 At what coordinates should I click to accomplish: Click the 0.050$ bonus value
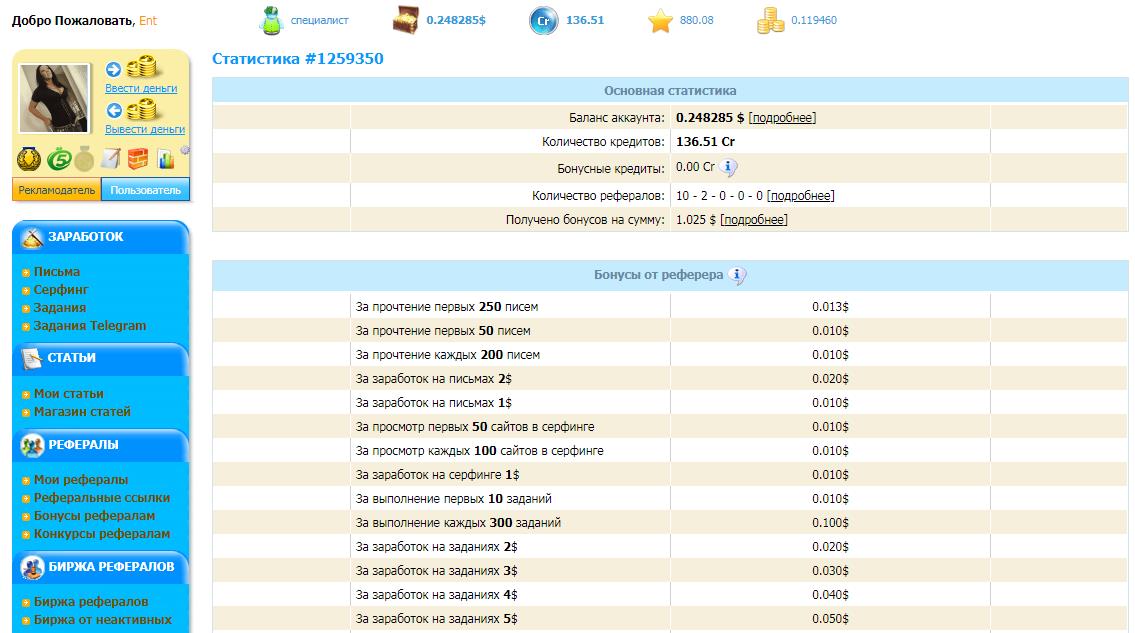(x=830, y=619)
